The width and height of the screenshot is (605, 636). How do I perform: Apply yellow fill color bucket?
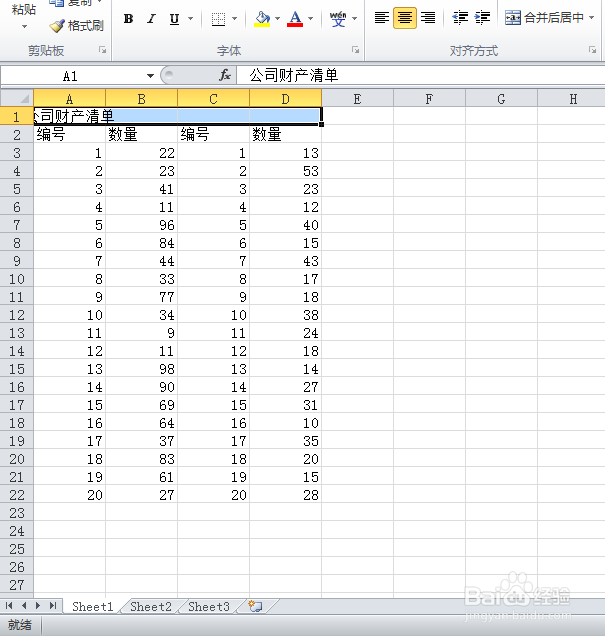click(262, 19)
